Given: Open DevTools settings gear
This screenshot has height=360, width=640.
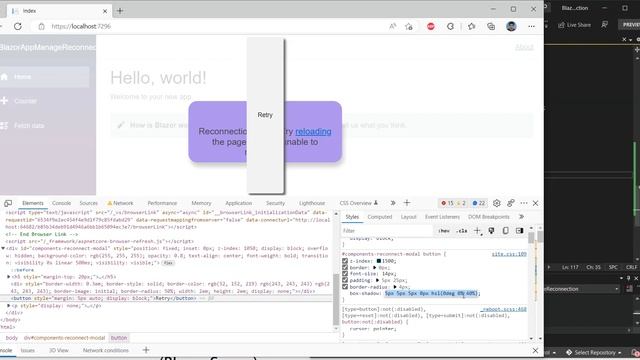Looking at the screenshot, I should pyautogui.click(x=497, y=203).
